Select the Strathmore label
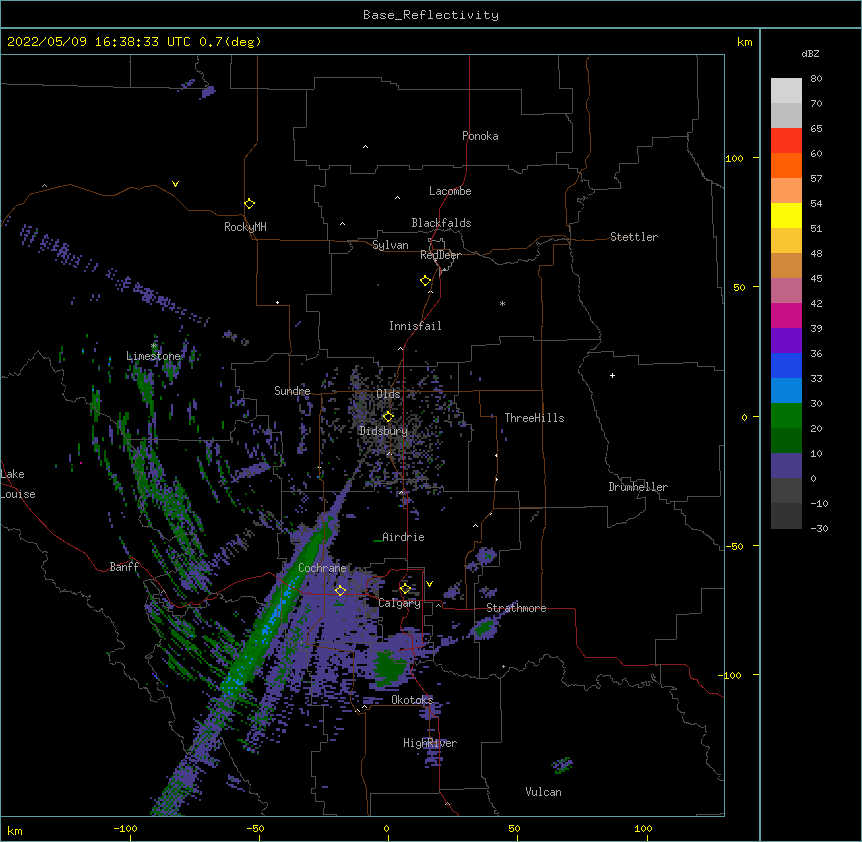Viewport: 862px width, 842px height. 516,608
